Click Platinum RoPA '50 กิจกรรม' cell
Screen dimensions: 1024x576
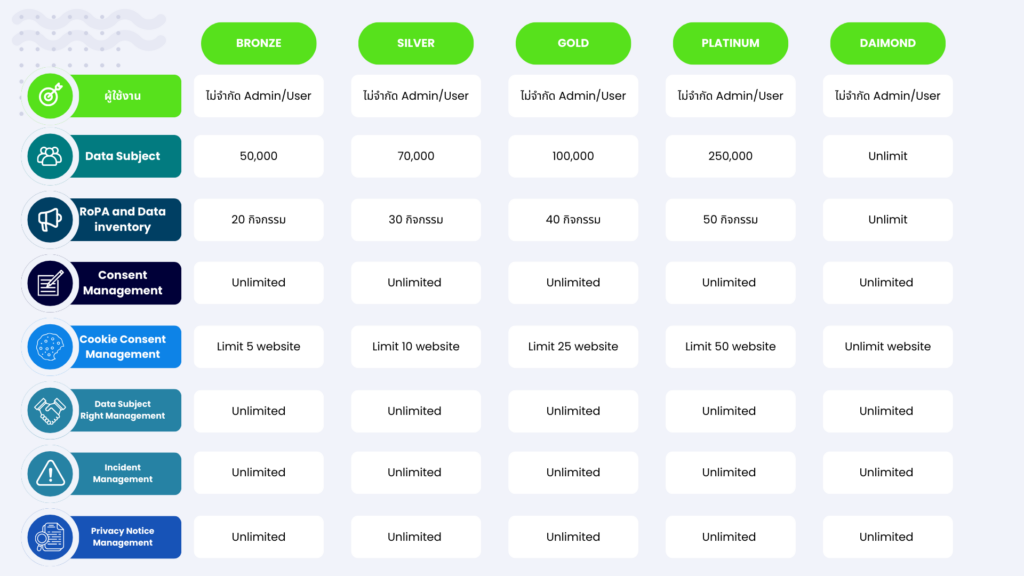[x=730, y=220]
